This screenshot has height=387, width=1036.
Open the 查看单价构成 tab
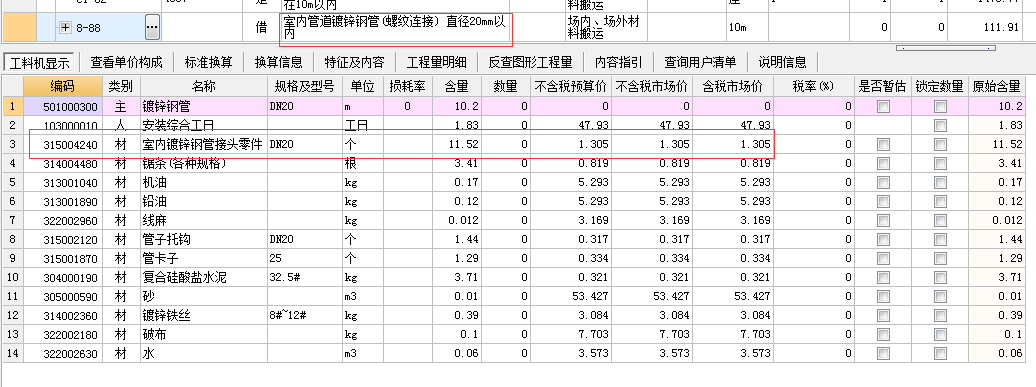coord(126,62)
